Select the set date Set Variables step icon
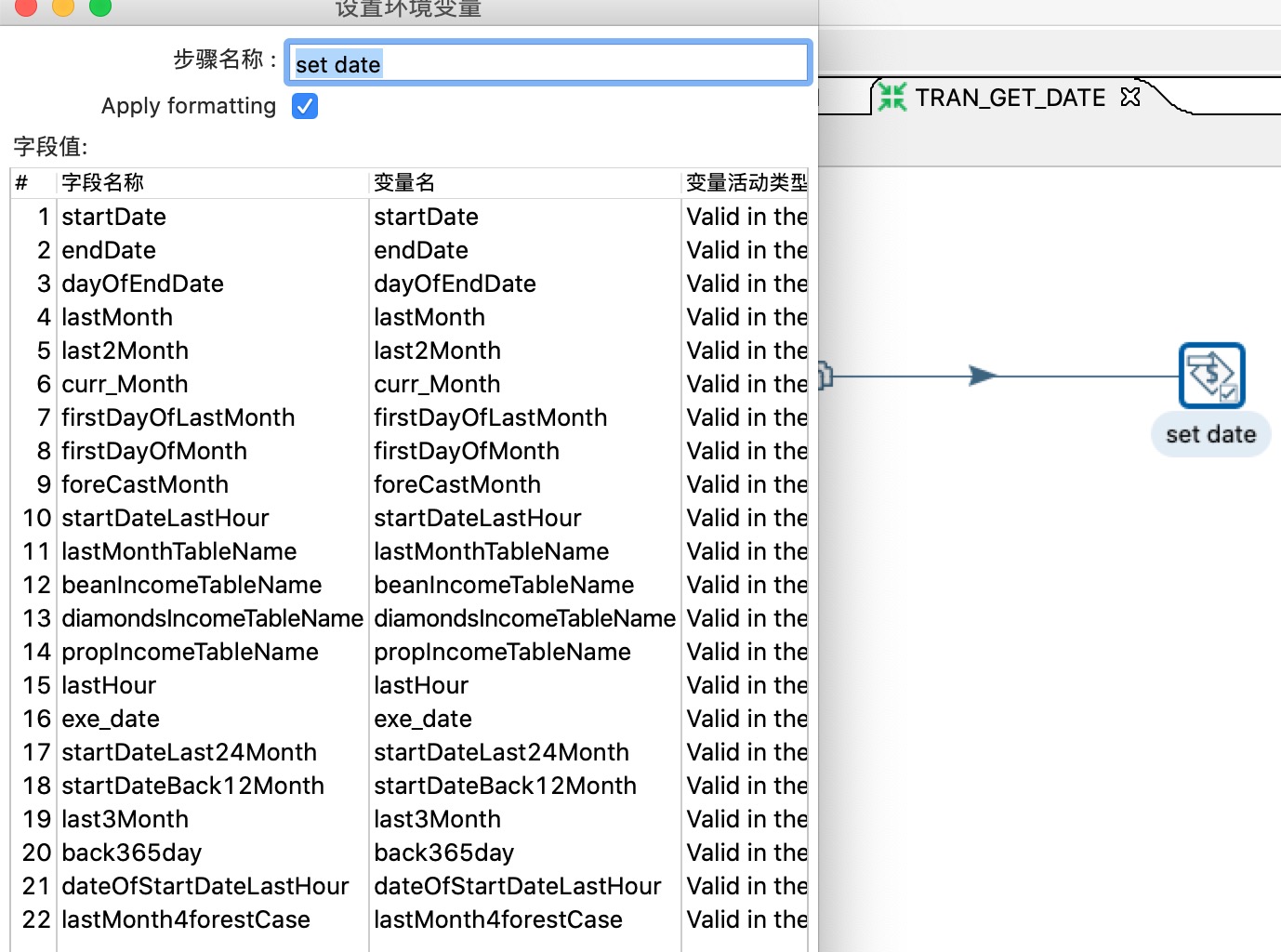Screen dimensions: 1281x952 coord(1211,376)
